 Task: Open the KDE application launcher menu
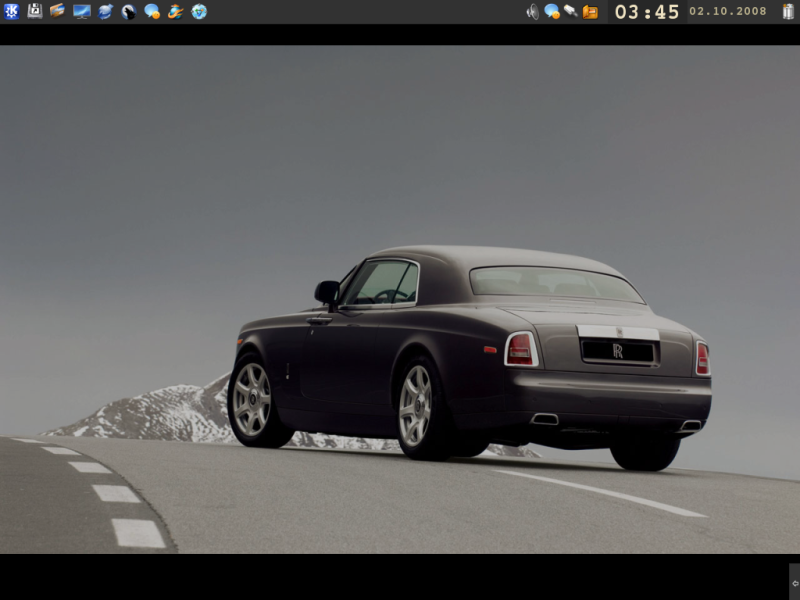tap(11, 11)
